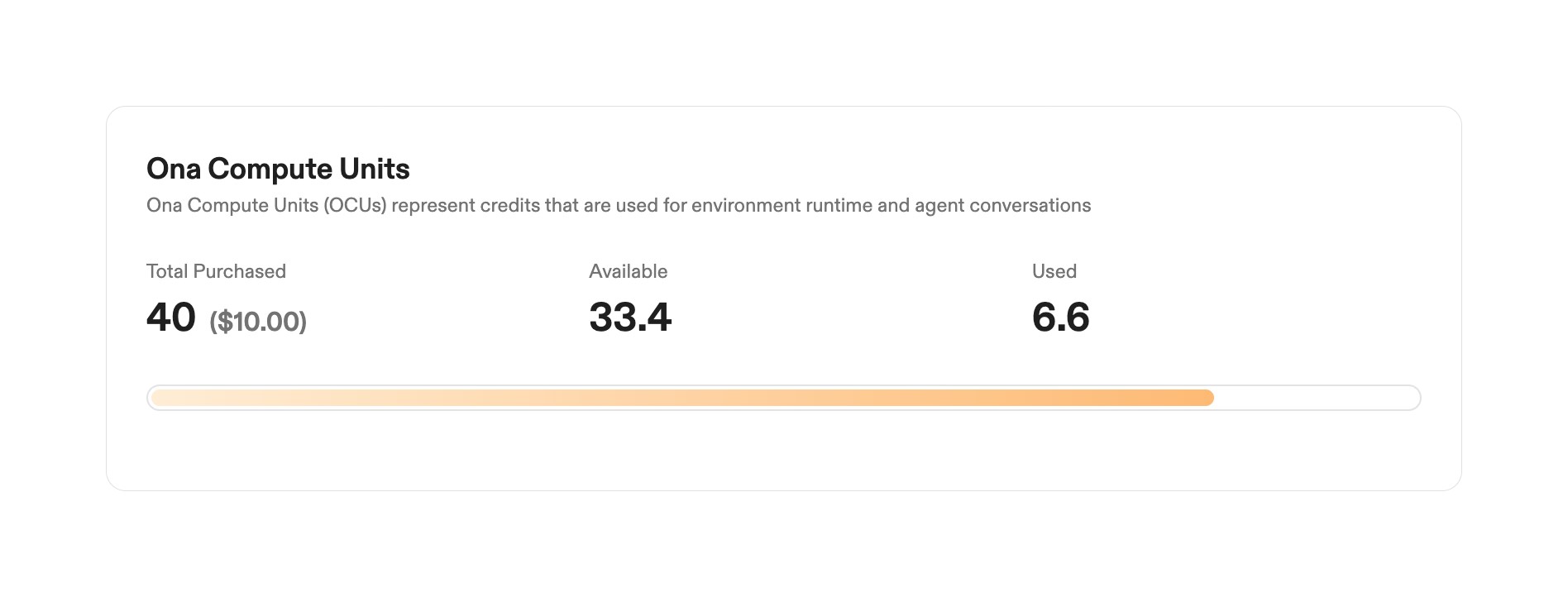1568x597 pixels.
Task: Click the word Ona in the bold heading
Action: tap(174, 169)
